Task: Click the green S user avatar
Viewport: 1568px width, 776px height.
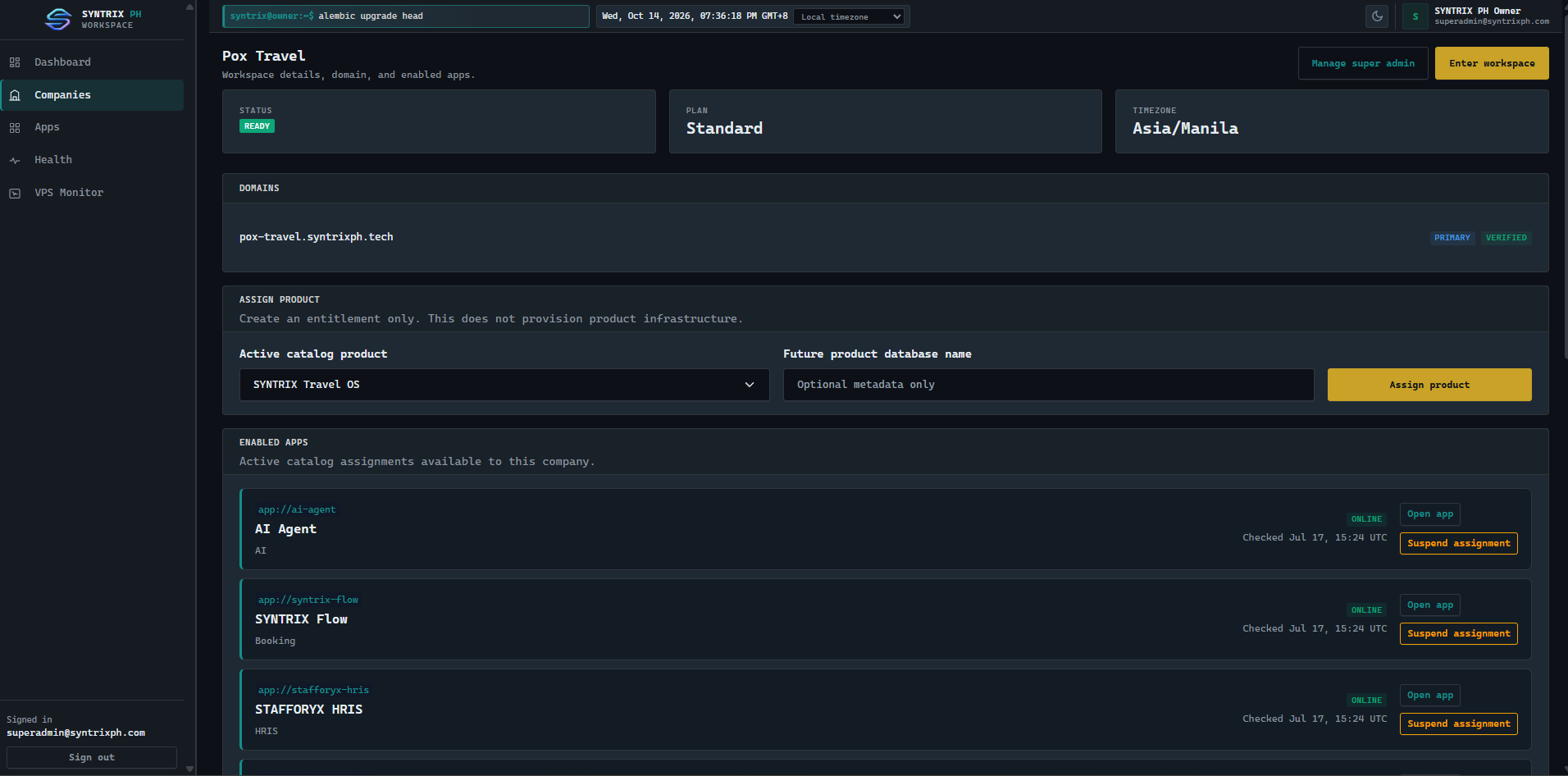Action: pyautogui.click(x=1415, y=16)
